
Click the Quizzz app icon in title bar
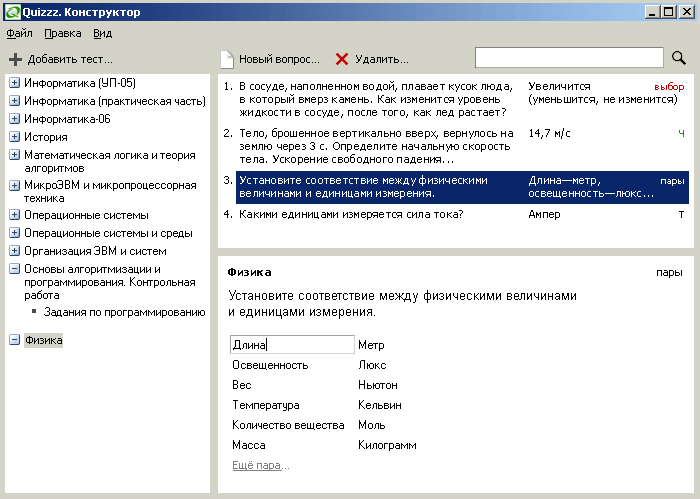pos(11,12)
